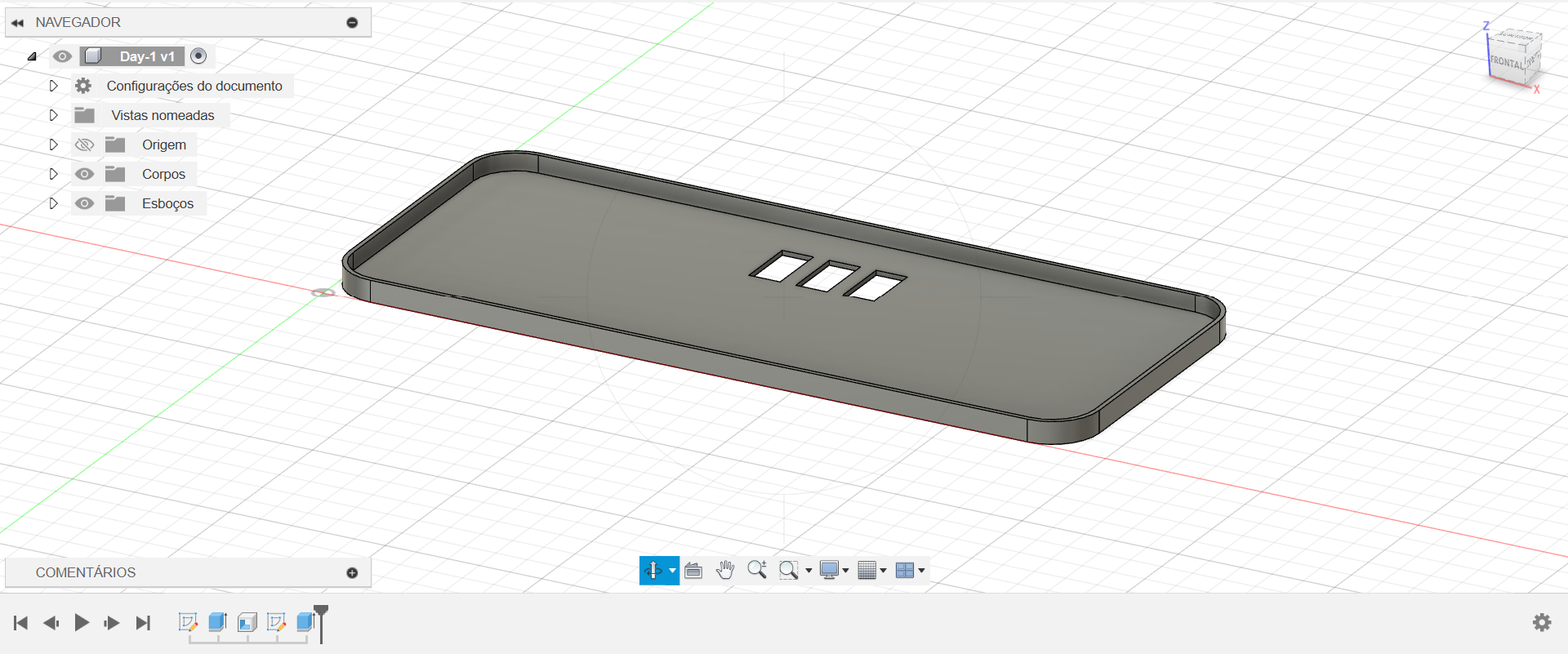Expand the Esboços folder node

pos(53,203)
